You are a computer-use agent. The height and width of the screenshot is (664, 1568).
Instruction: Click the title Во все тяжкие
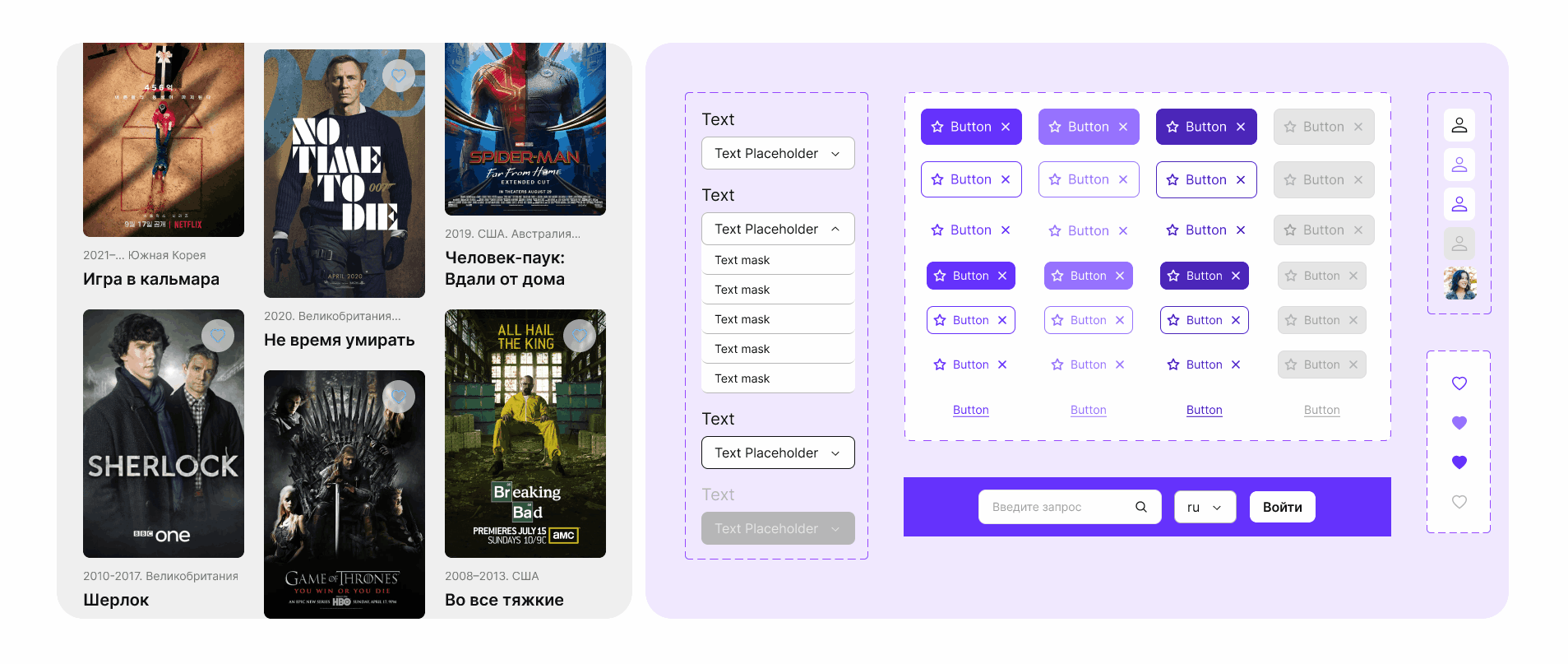(x=504, y=600)
